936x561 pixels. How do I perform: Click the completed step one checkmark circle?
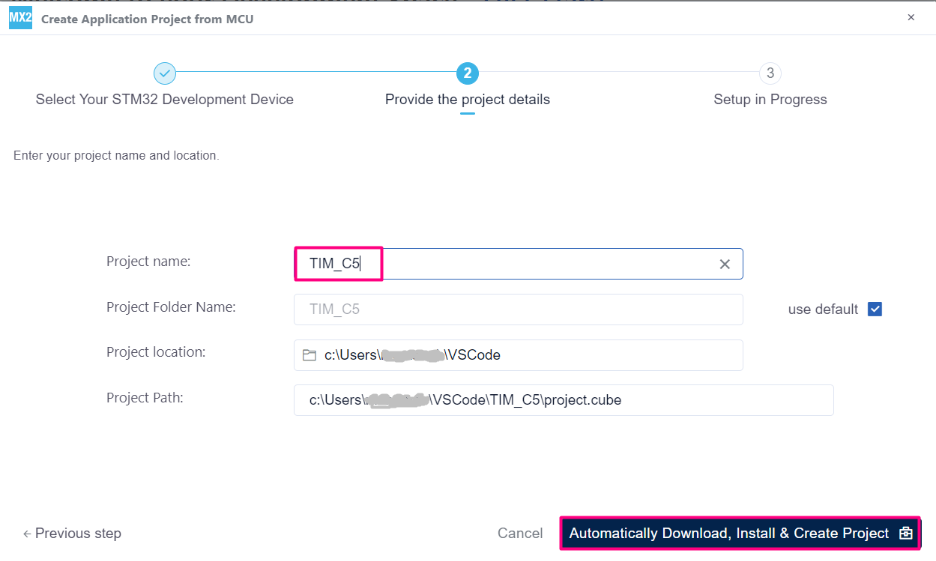tap(165, 73)
